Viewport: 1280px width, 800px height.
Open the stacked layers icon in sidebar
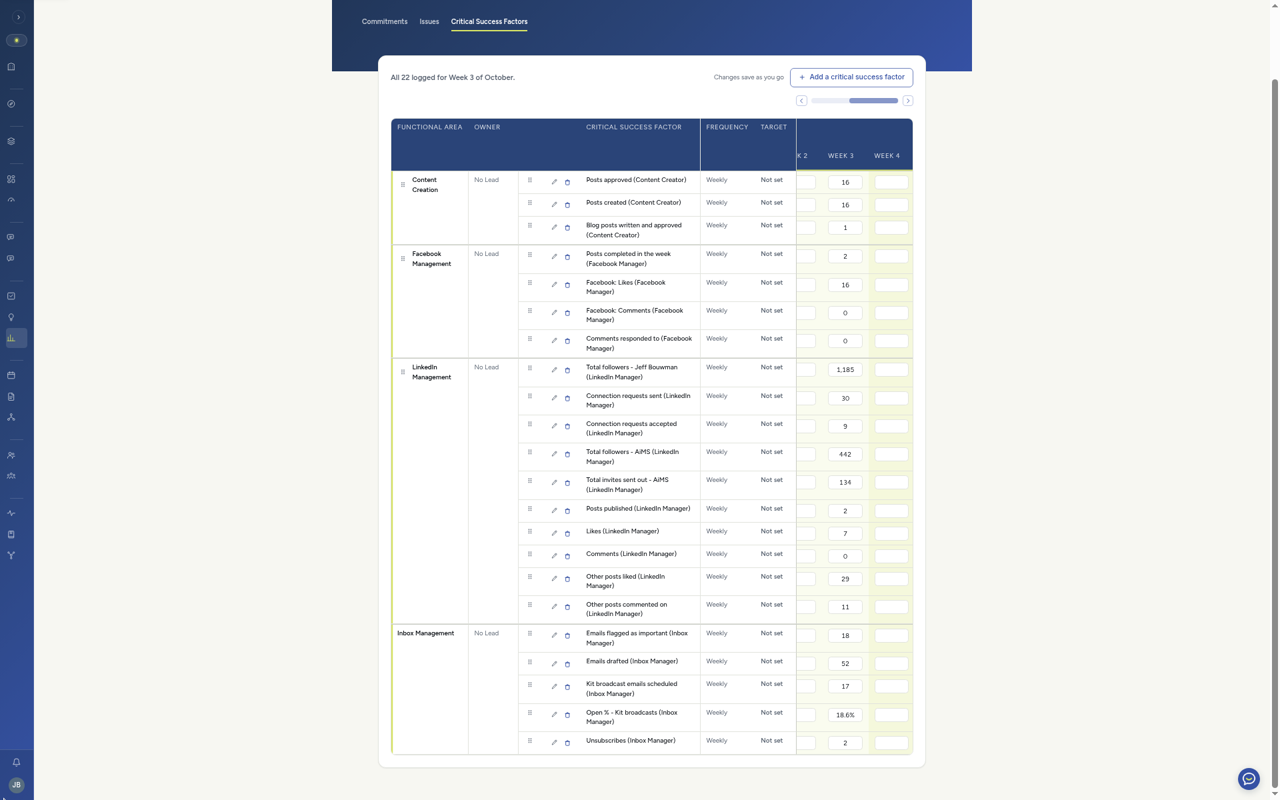tap(11, 141)
